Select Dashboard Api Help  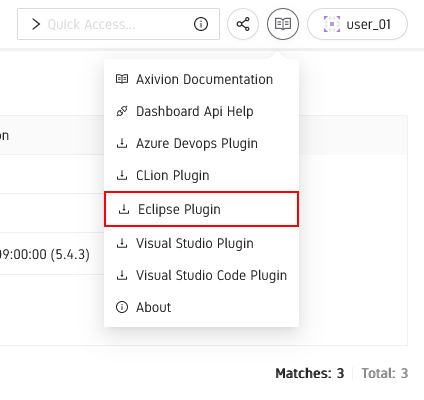(201, 111)
